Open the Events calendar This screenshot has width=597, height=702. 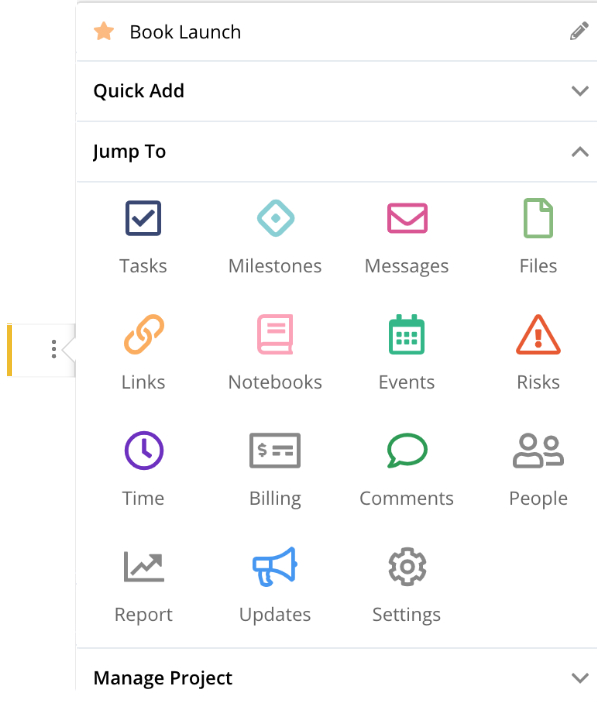tap(407, 353)
